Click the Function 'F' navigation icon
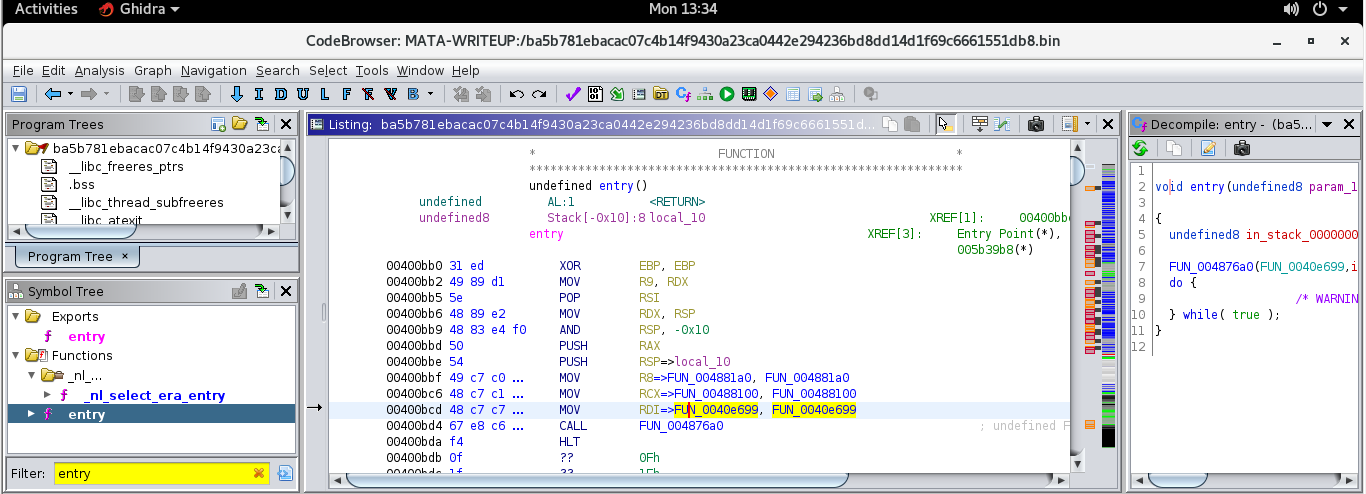Image resolution: width=1366 pixels, height=494 pixels. coord(346,94)
